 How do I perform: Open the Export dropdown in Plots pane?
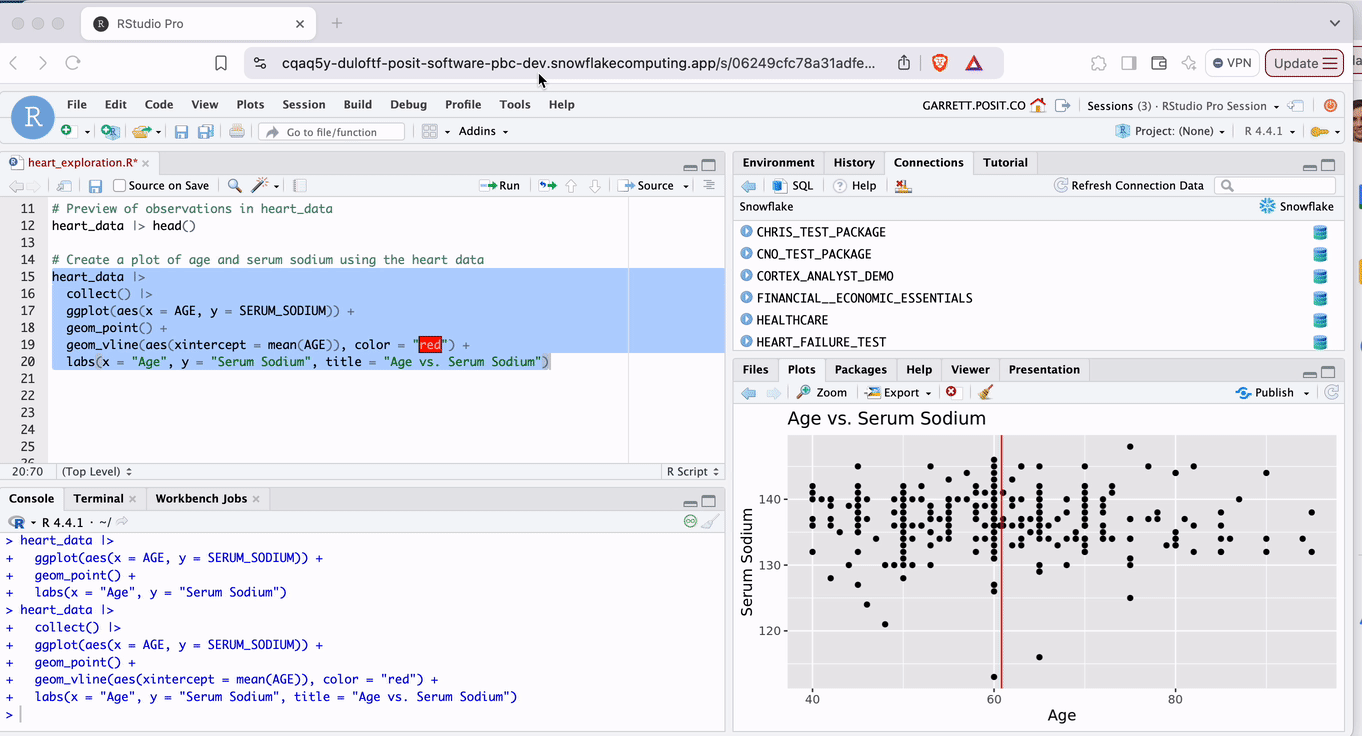899,393
